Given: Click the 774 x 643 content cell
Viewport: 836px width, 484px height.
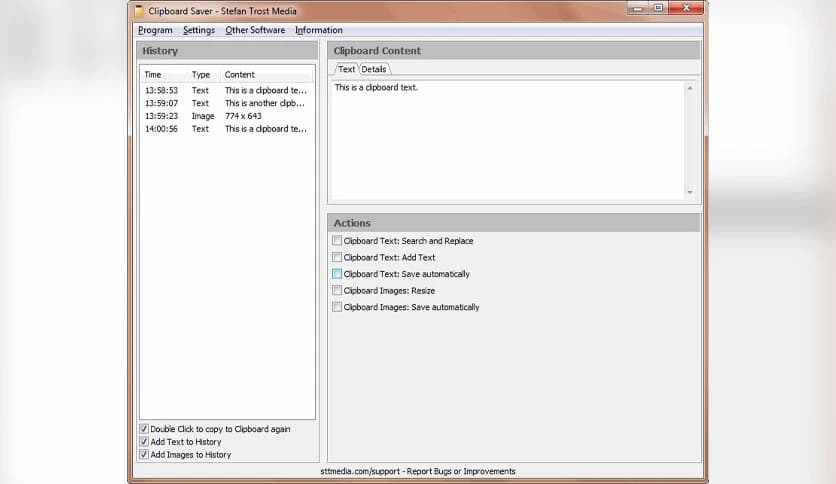Looking at the screenshot, I should [243, 116].
